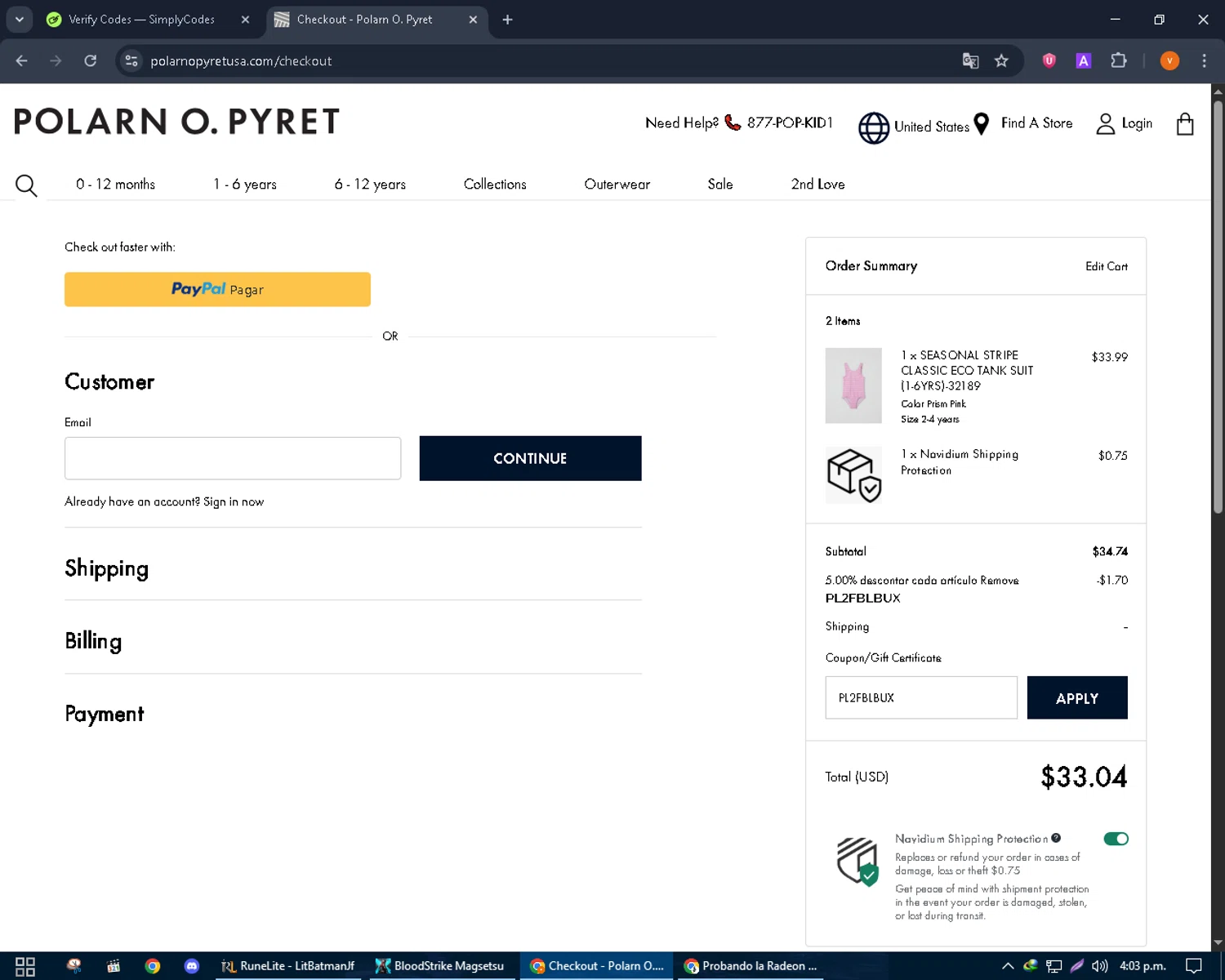Open the network icon in system tray

1054,966
